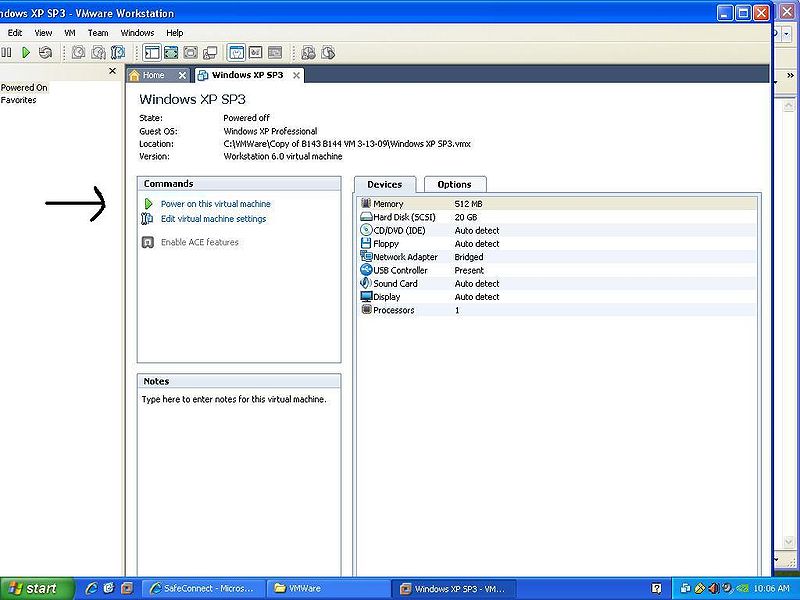Image resolution: width=800 pixels, height=600 pixels.
Task: Select the Hard Disk (SCSI) device row
Action: (x=557, y=217)
